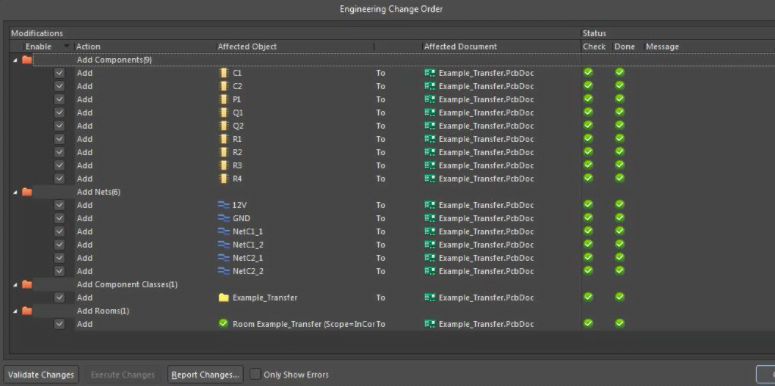Click the C1 component icon

pos(224,73)
